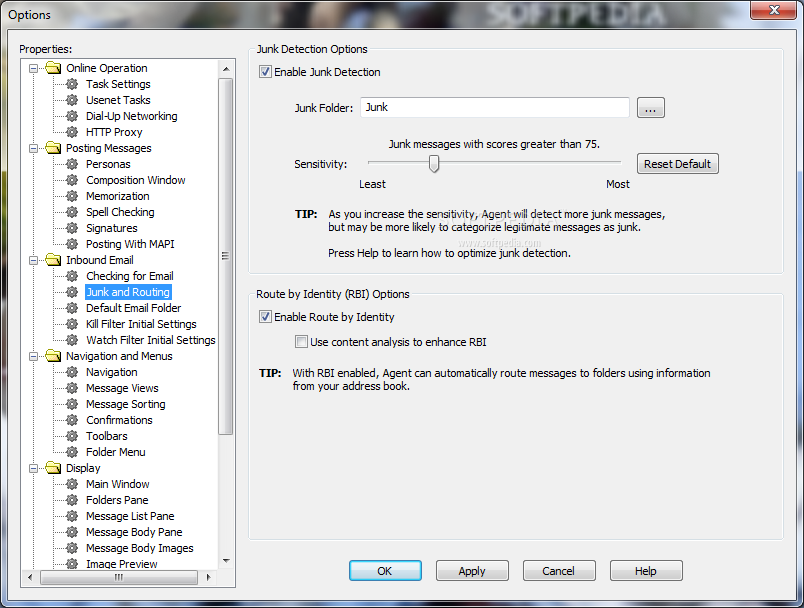Click the gear icon beside Message Views
The height and width of the screenshot is (608, 804).
(x=72, y=388)
